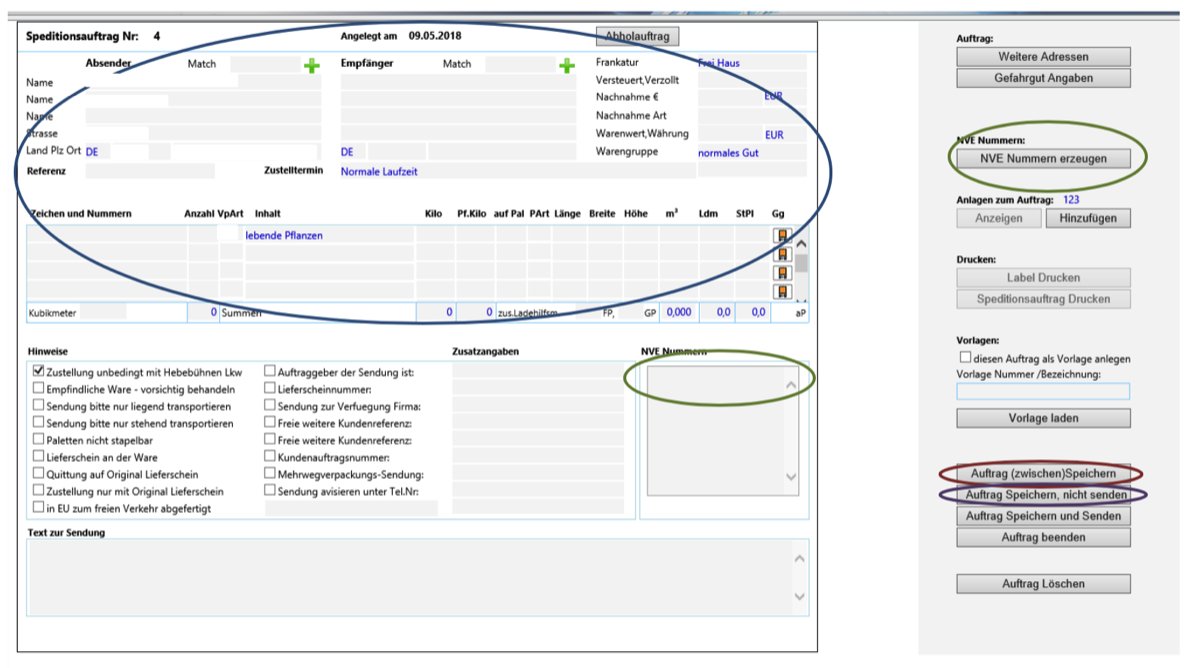Click the Abholauftrag button
1198x668 pixels.
click(x=637, y=36)
